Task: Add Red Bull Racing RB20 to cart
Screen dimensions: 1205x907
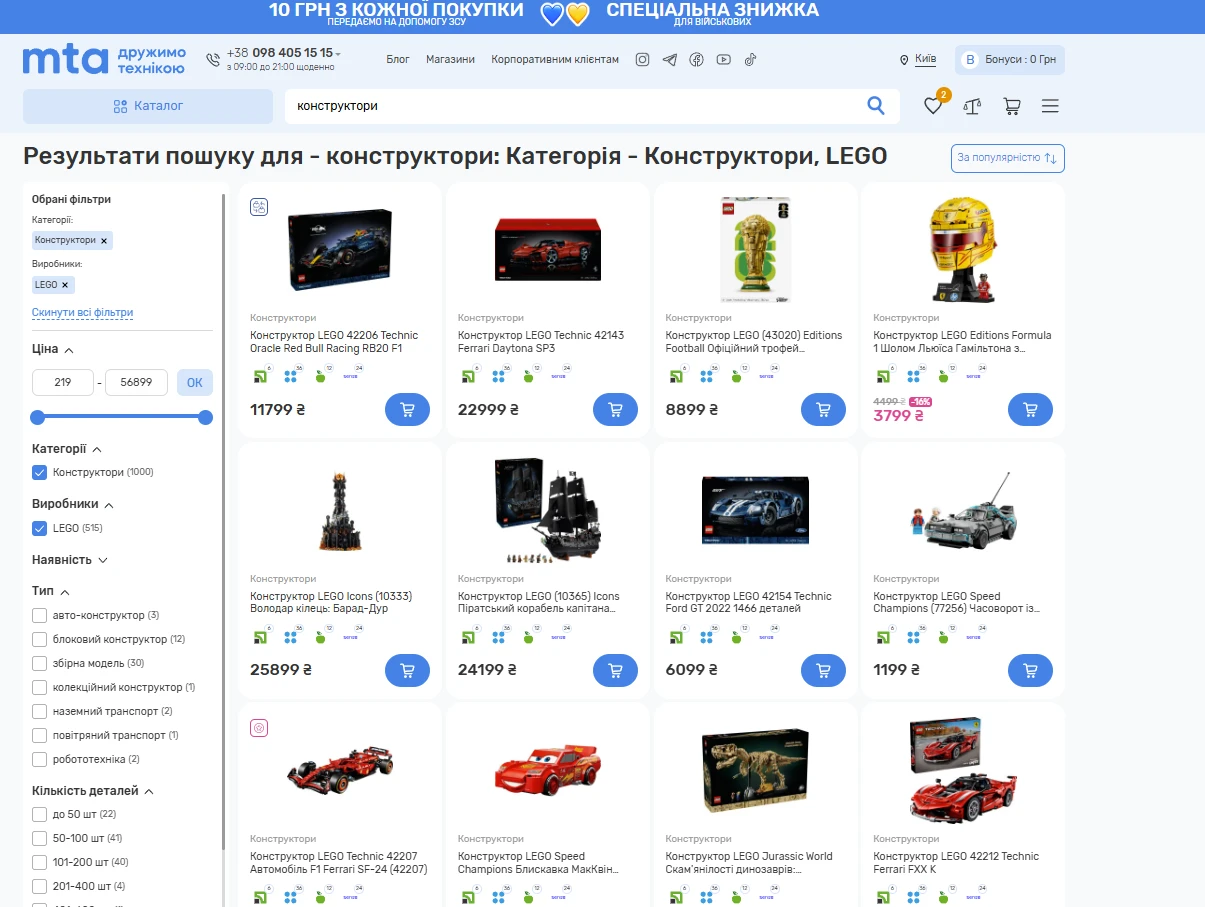Action: pyautogui.click(x=407, y=409)
